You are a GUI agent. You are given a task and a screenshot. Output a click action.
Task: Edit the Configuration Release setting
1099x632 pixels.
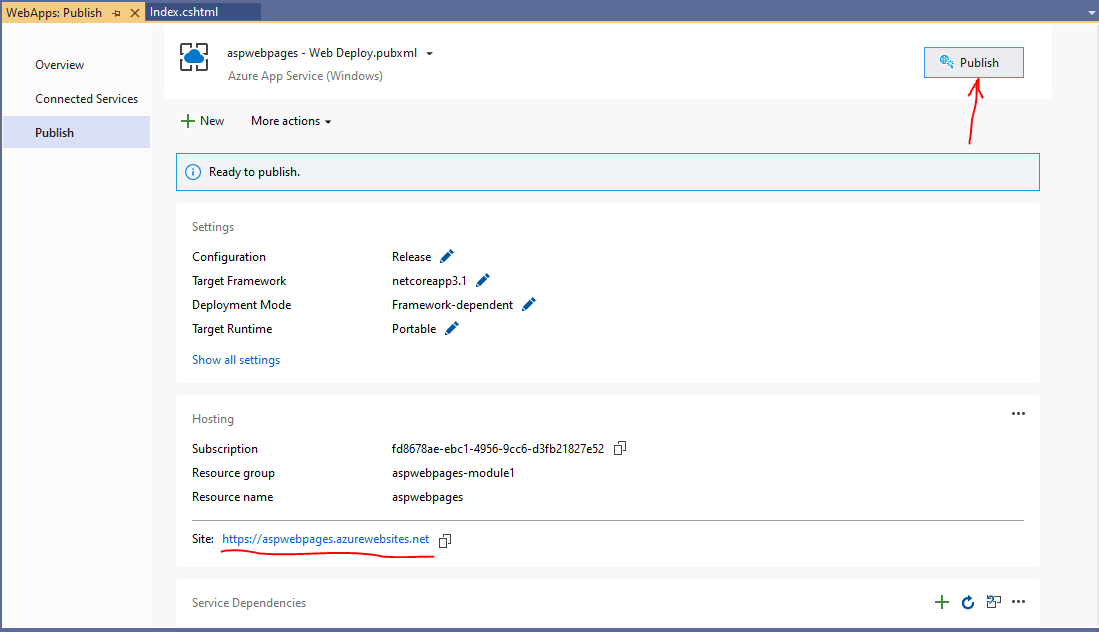point(446,256)
